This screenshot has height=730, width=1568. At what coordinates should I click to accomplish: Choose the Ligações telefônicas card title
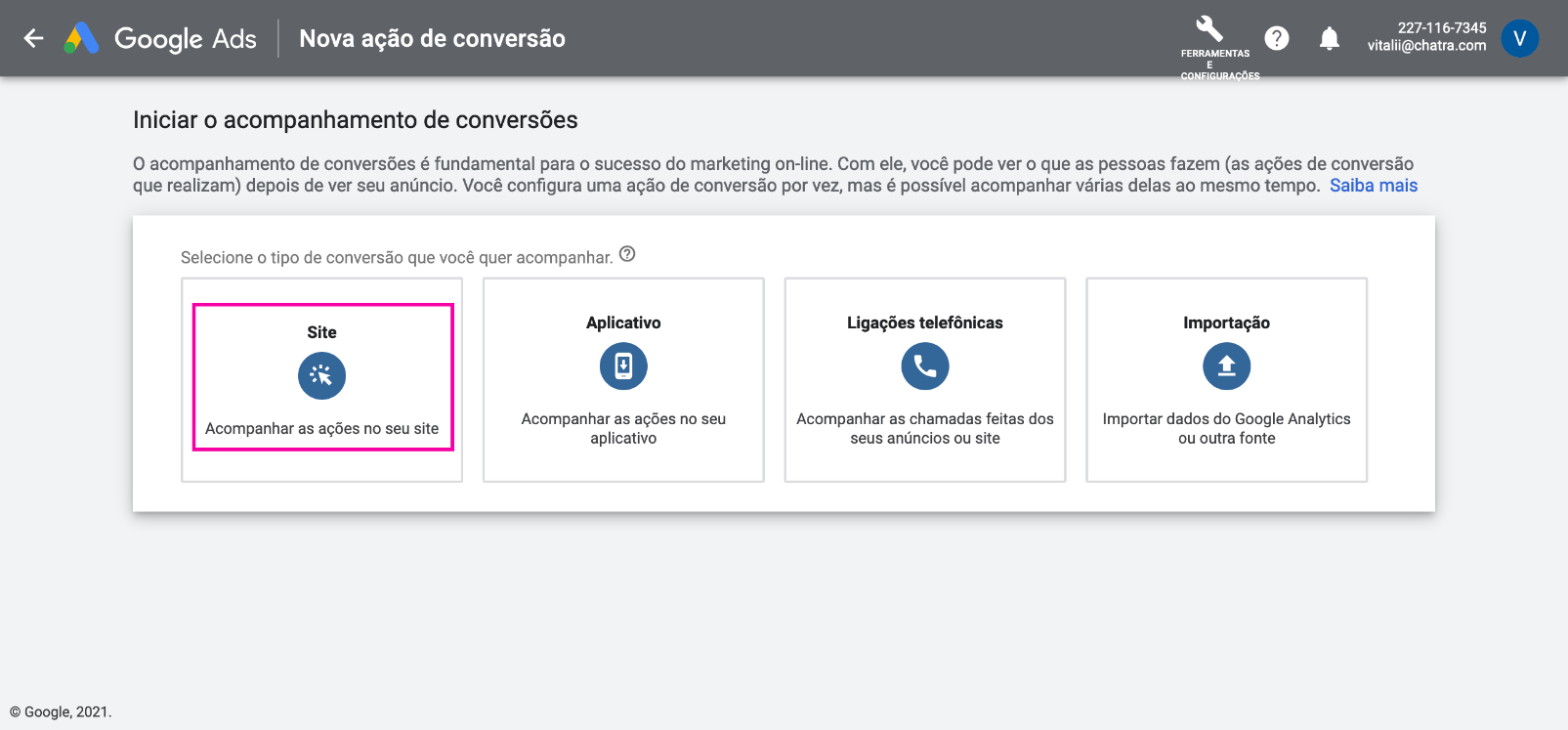[925, 322]
